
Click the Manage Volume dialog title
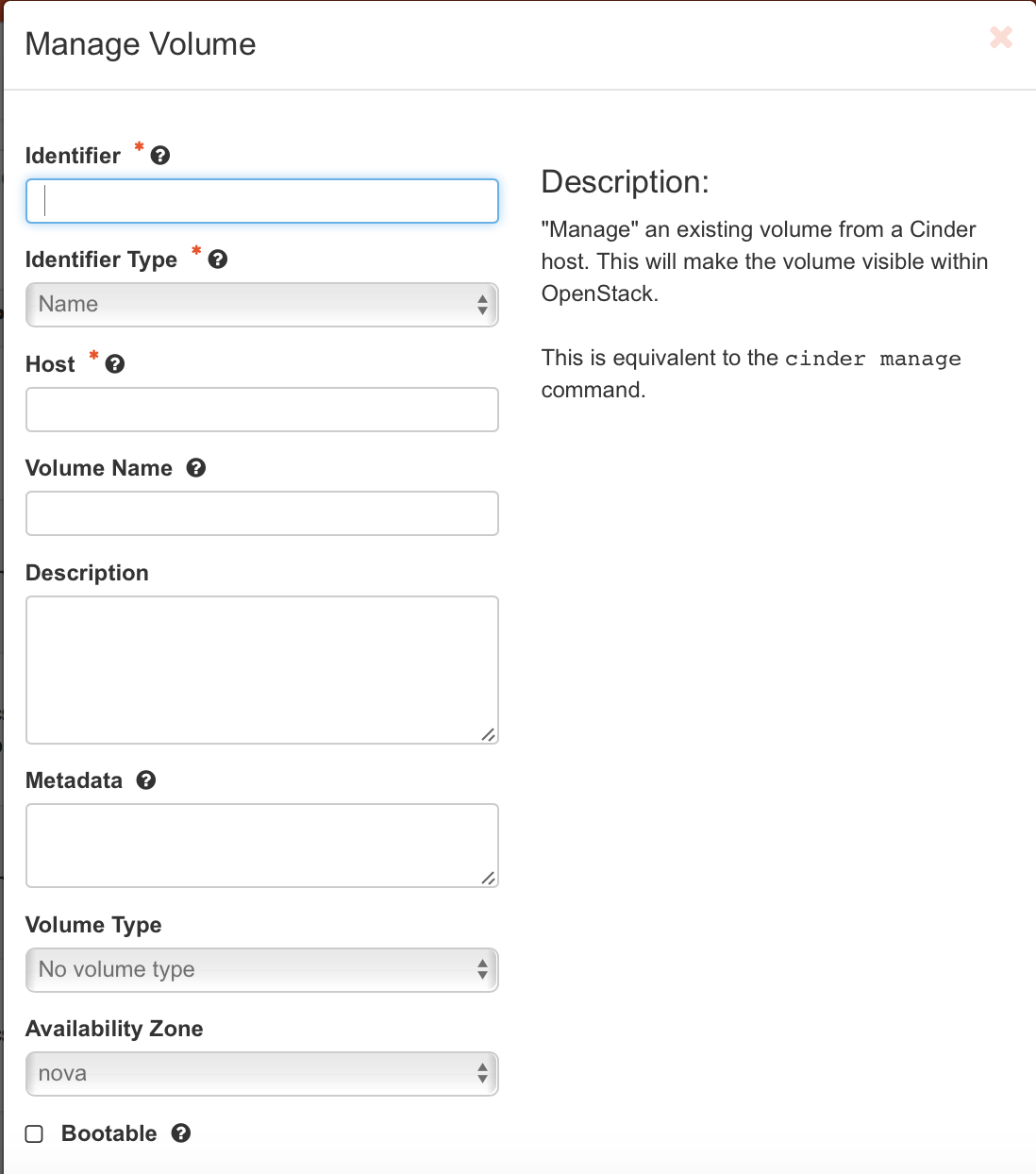(x=141, y=44)
